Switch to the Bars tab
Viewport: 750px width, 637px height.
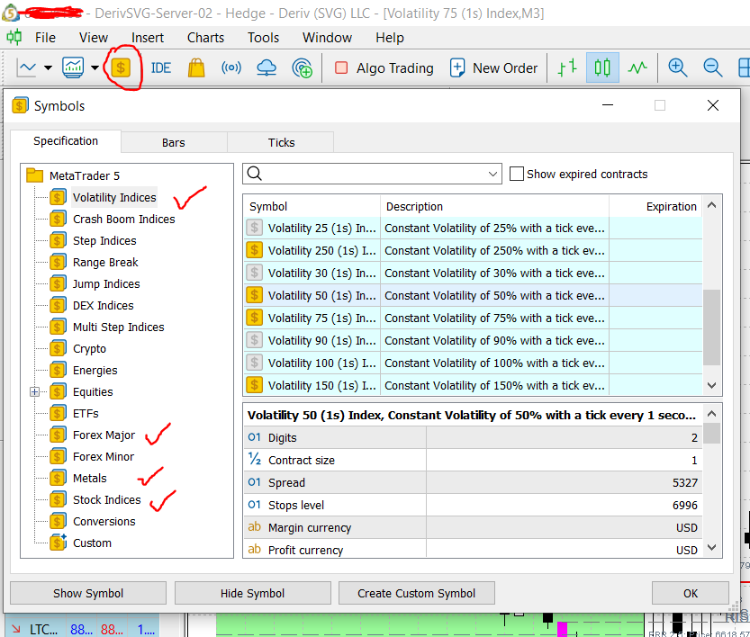coord(173,143)
